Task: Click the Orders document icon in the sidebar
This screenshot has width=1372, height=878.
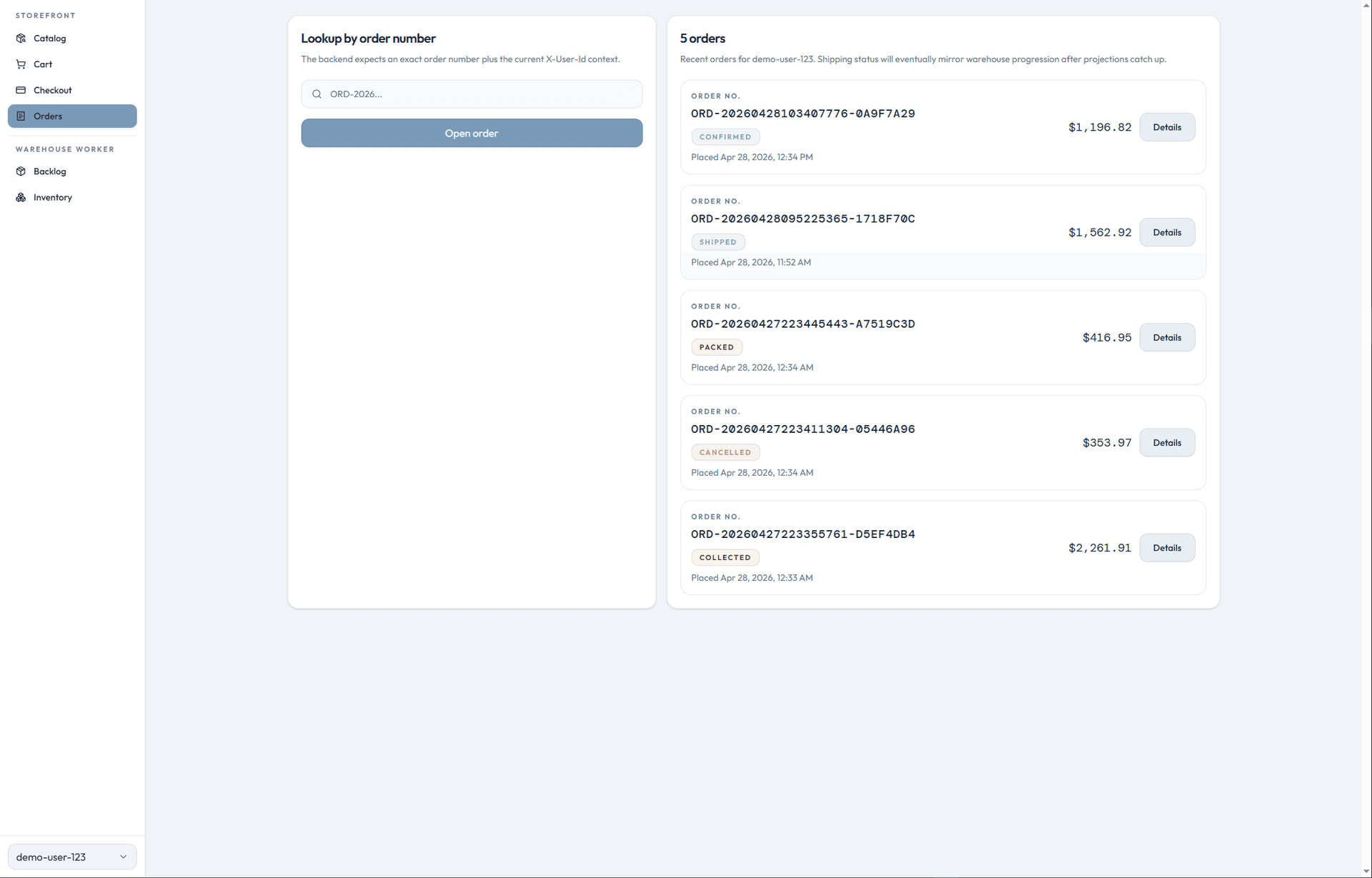Action: click(21, 116)
